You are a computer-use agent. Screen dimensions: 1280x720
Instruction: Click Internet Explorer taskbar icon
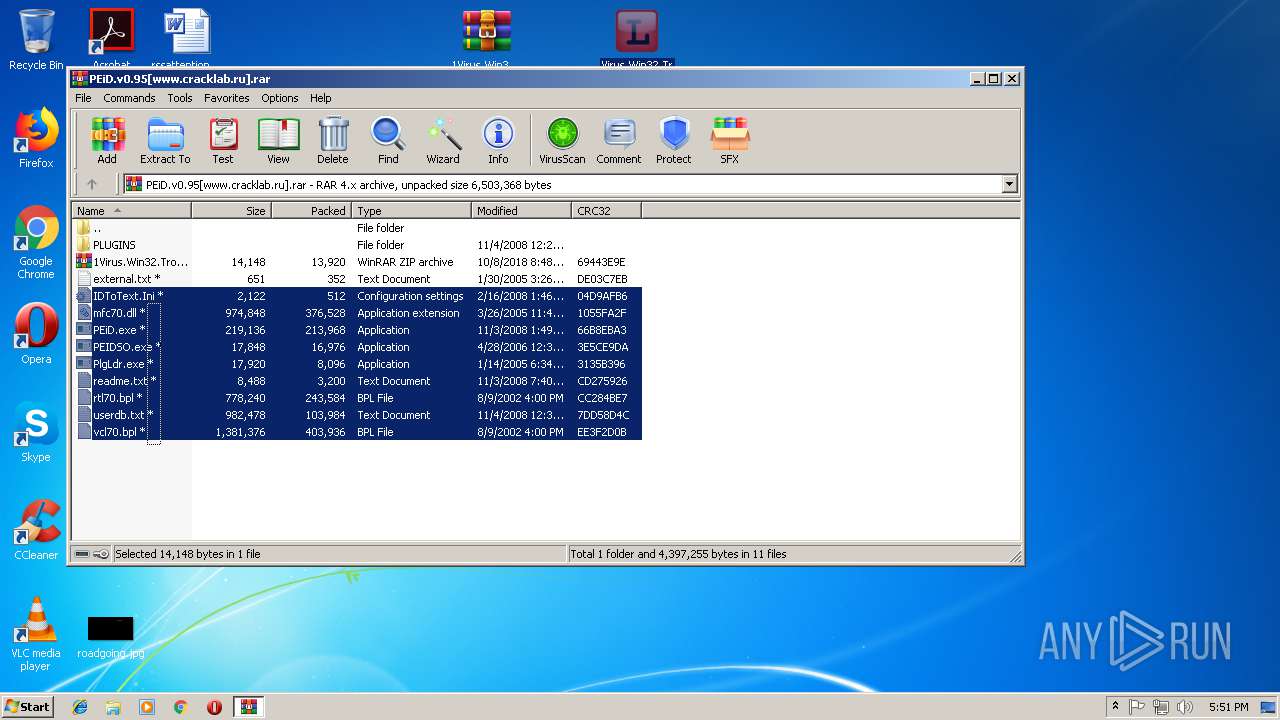coord(80,707)
